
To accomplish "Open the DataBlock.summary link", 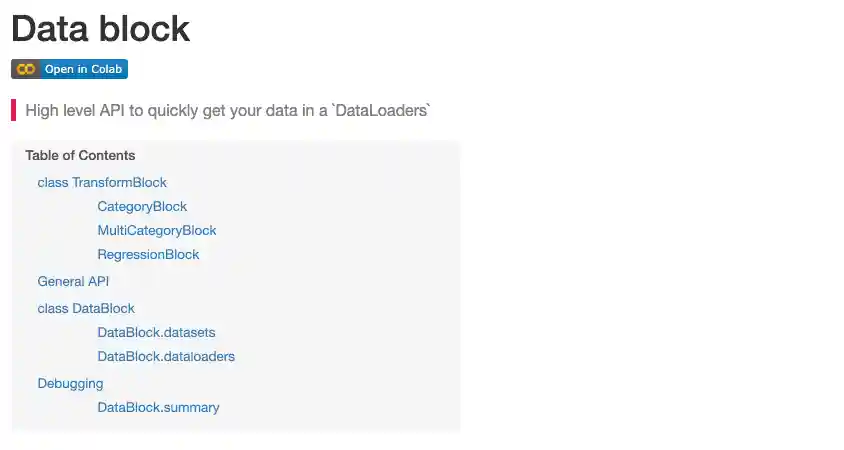I will (158, 407).
